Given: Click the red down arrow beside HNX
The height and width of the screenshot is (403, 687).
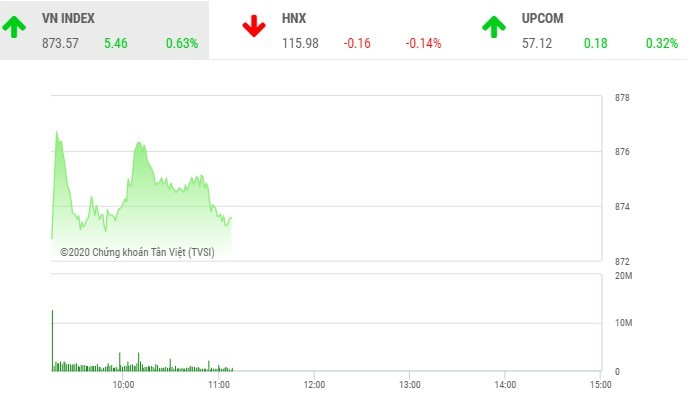Looking at the screenshot, I should 254,27.
